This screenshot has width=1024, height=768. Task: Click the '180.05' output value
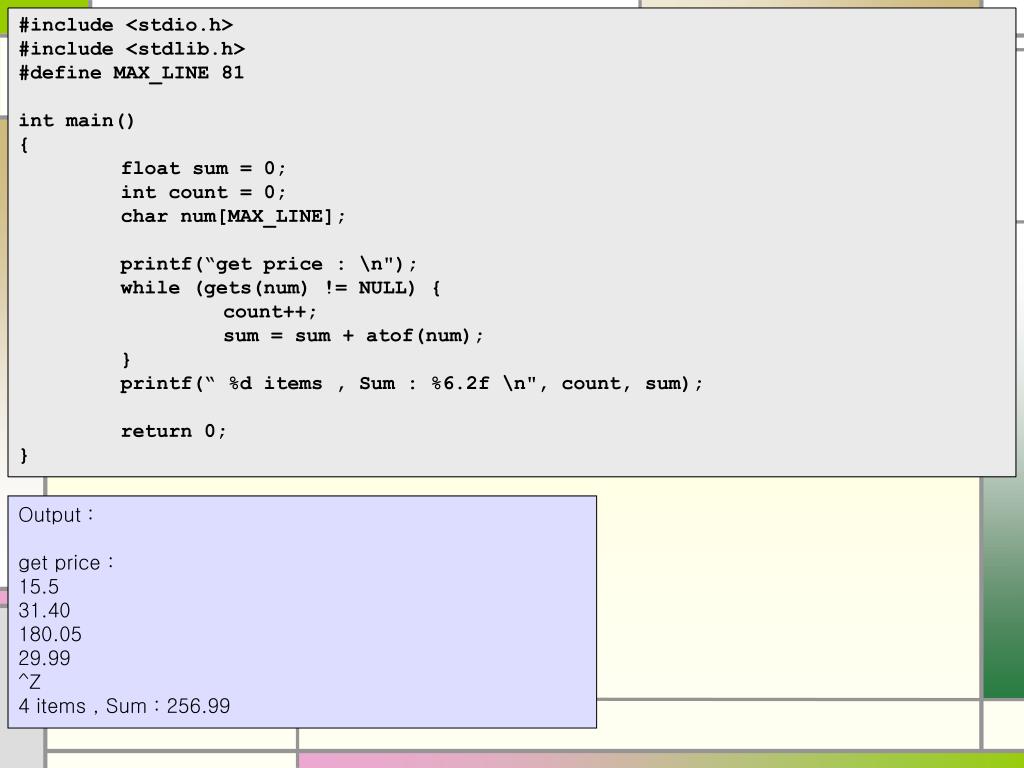(x=50, y=634)
